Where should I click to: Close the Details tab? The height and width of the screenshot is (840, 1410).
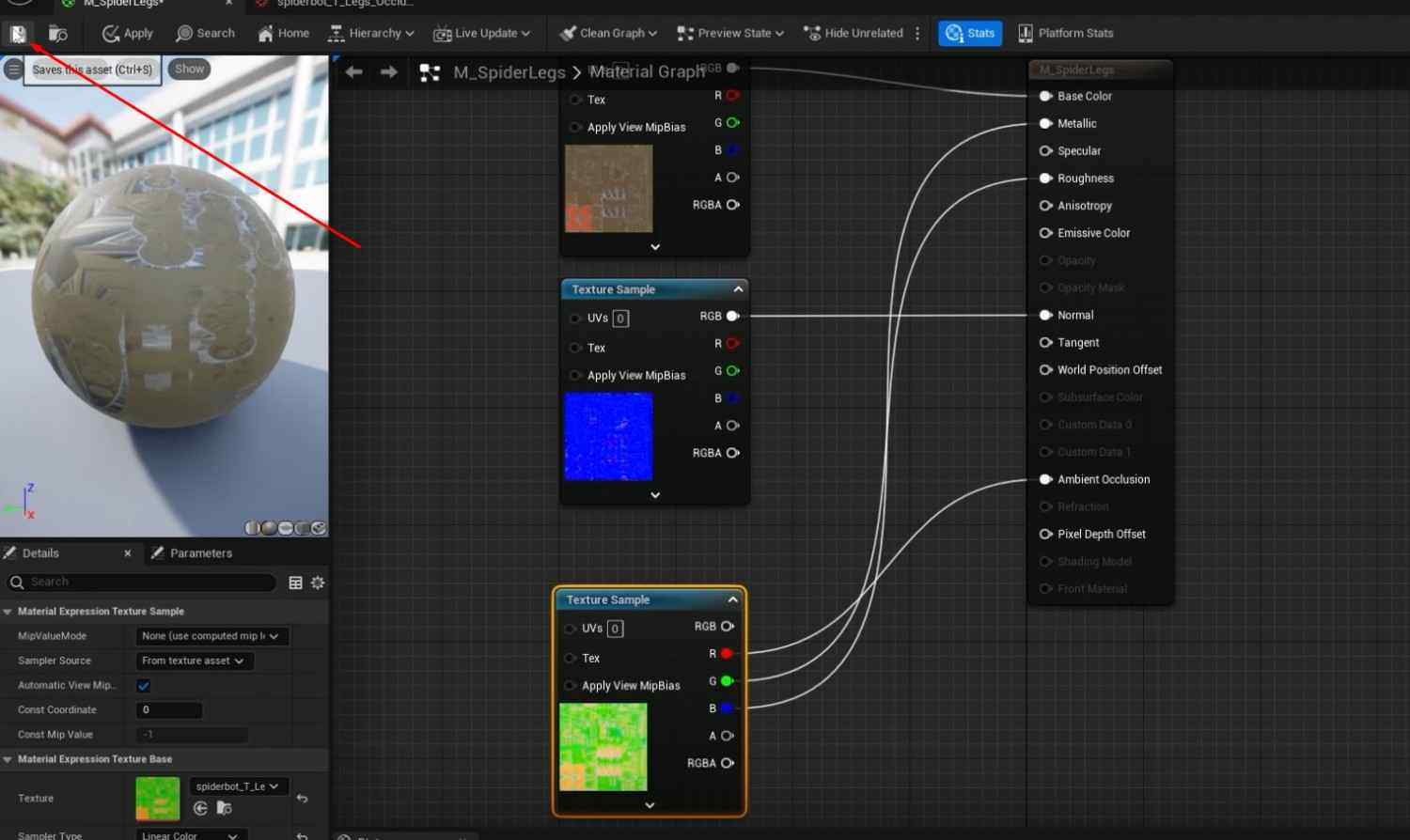(128, 553)
